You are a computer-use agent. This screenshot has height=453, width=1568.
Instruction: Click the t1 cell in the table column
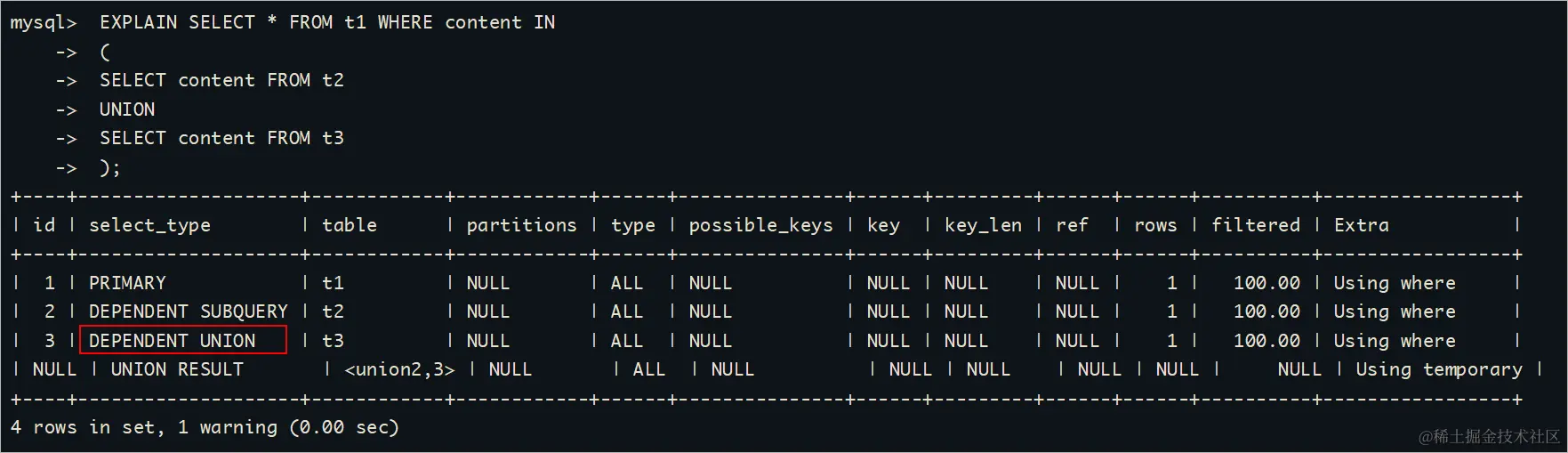[x=333, y=283]
